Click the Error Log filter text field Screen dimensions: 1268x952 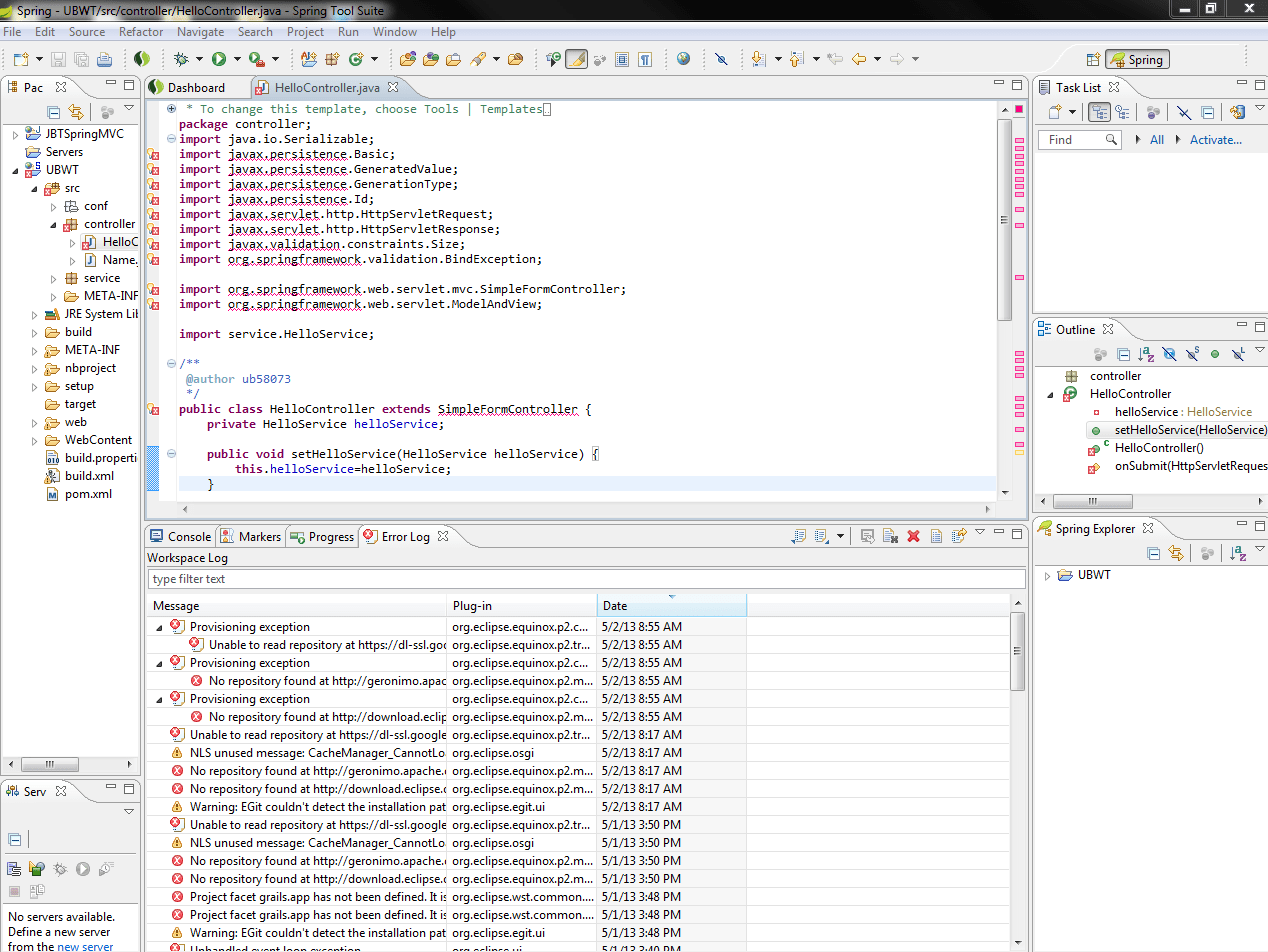586,579
